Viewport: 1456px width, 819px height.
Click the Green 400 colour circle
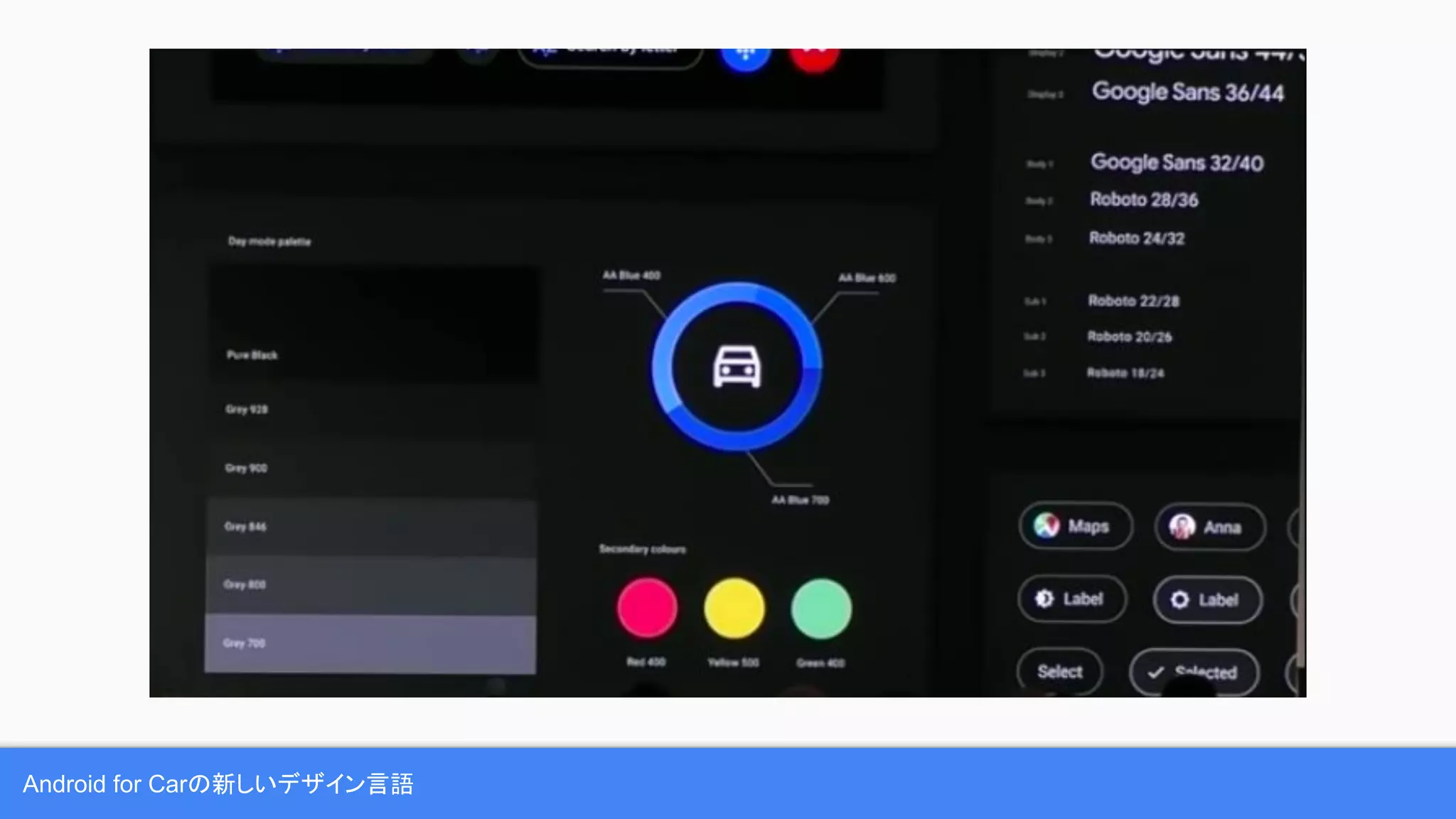pos(821,609)
